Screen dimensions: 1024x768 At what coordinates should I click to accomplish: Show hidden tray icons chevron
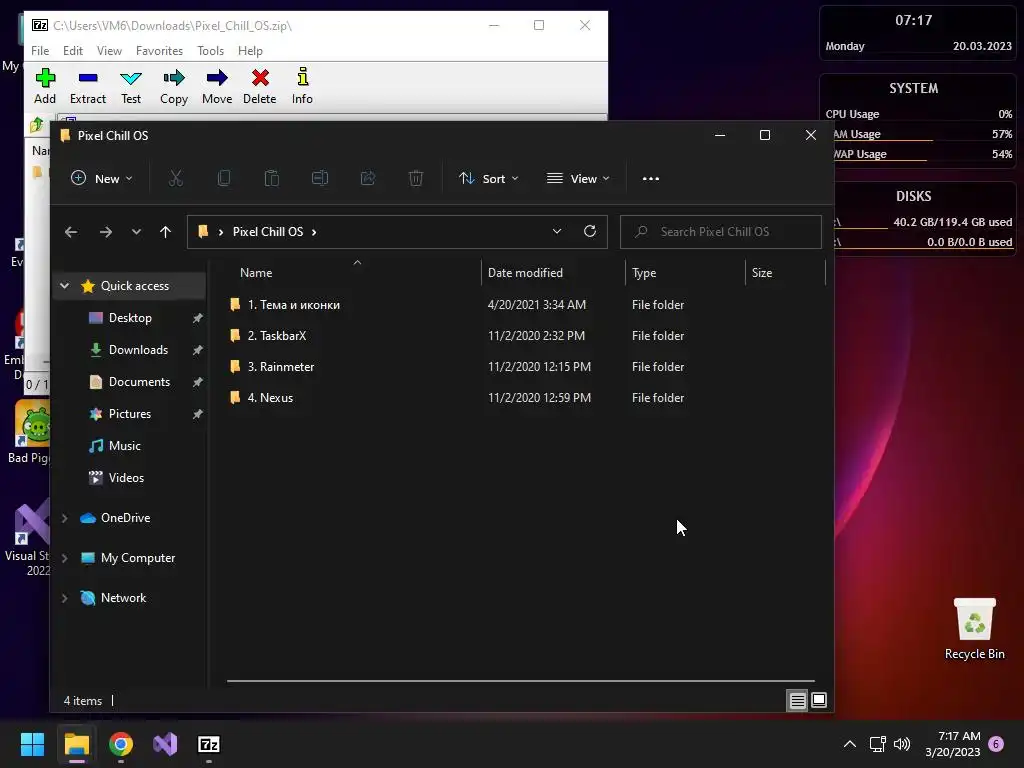click(850, 744)
